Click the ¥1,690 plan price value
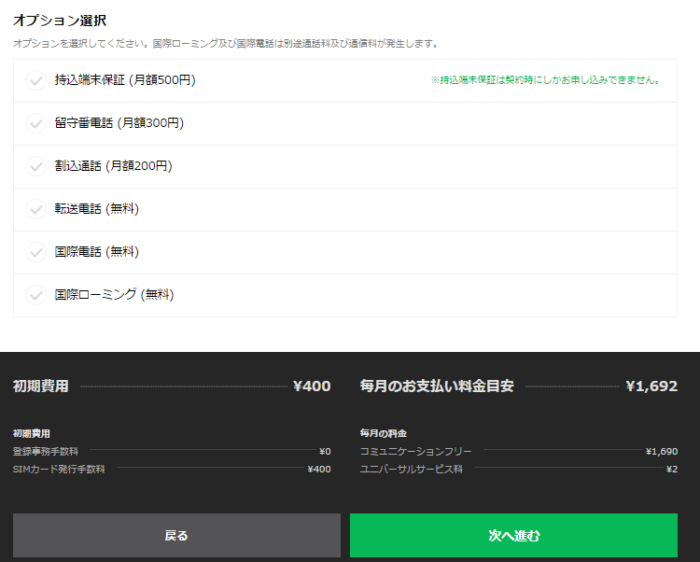 pos(662,451)
